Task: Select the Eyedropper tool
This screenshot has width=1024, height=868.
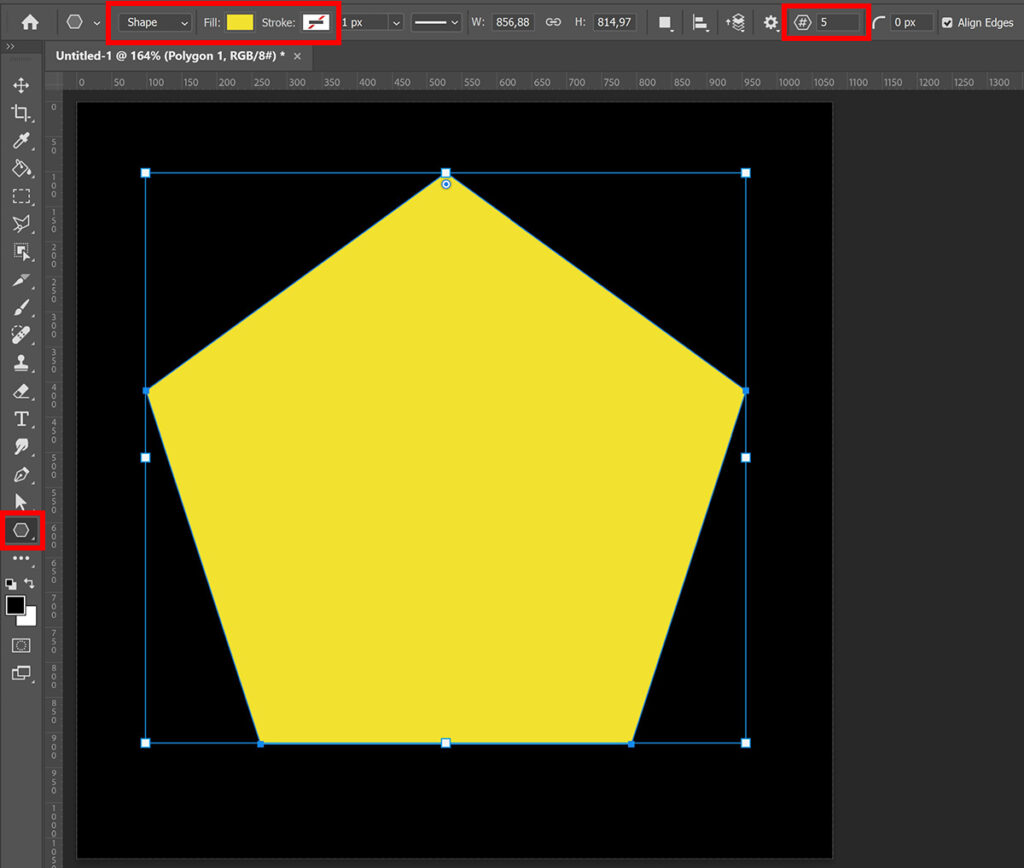Action: (x=21, y=141)
